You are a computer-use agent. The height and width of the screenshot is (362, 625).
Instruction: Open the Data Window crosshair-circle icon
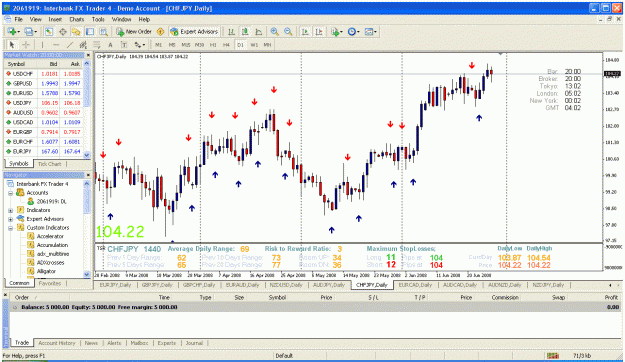pyautogui.click(x=63, y=31)
